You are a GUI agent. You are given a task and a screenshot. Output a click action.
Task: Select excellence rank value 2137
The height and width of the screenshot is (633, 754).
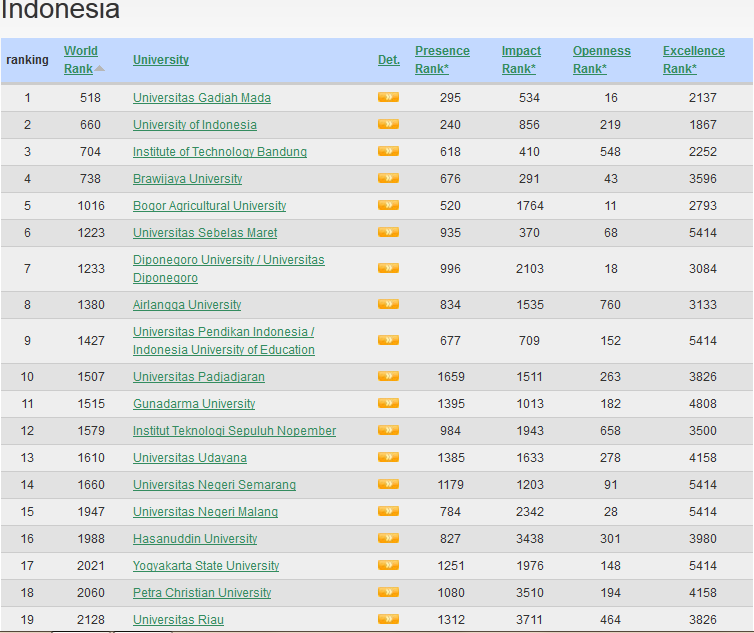[703, 98]
